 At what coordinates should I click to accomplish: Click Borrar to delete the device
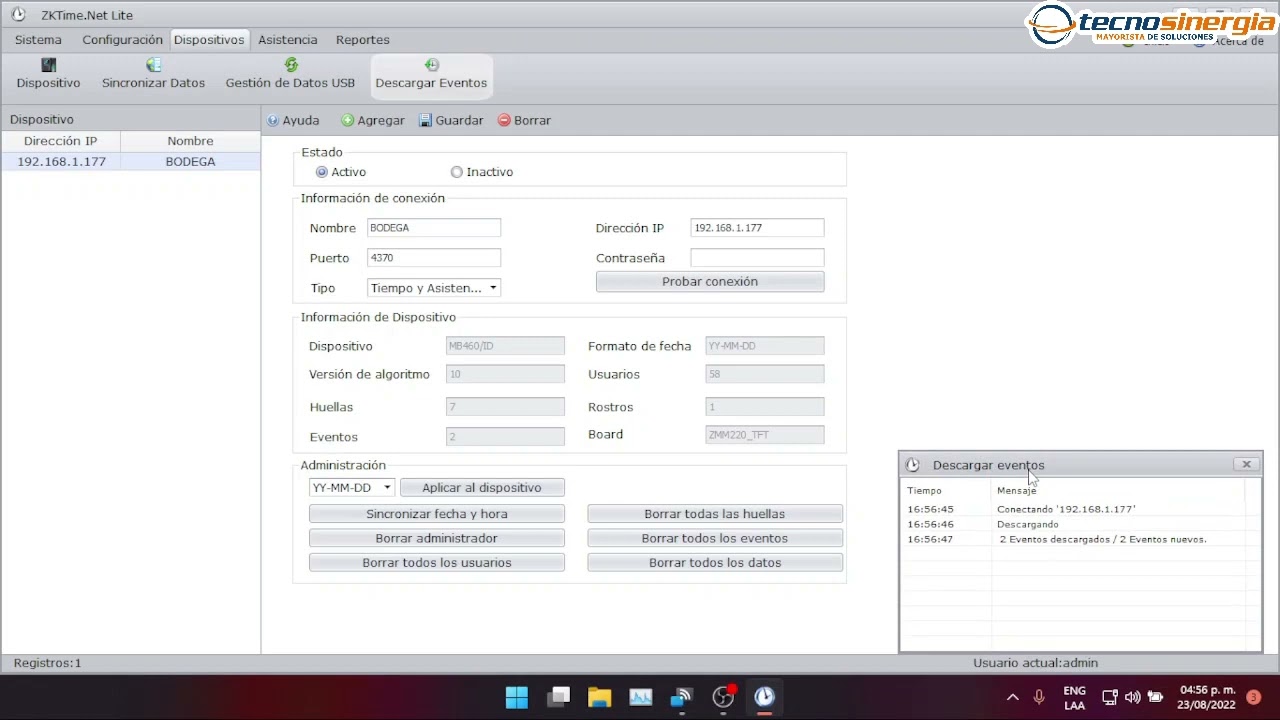[525, 120]
